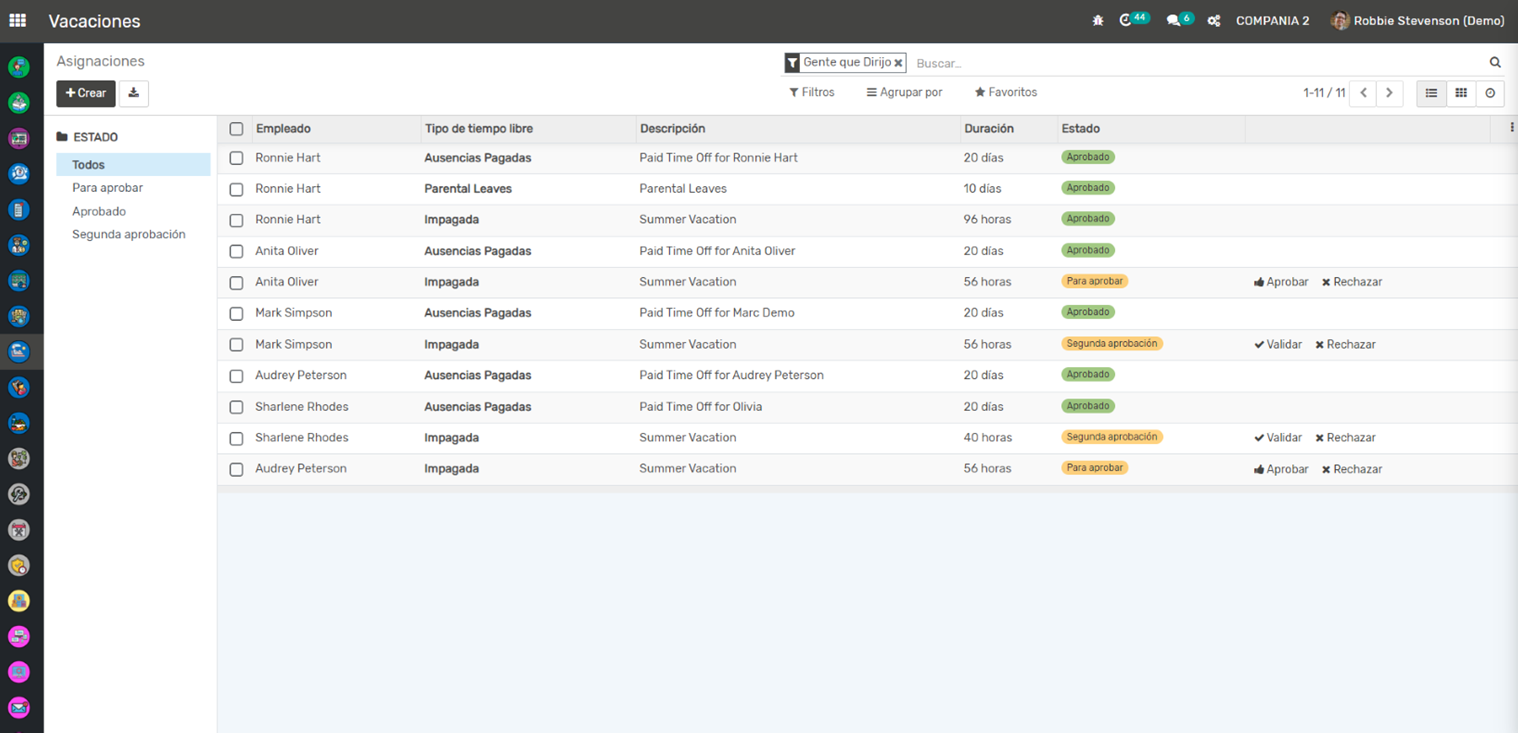Select 'Segunda aprobación' status filter
1518x733 pixels.
point(128,234)
